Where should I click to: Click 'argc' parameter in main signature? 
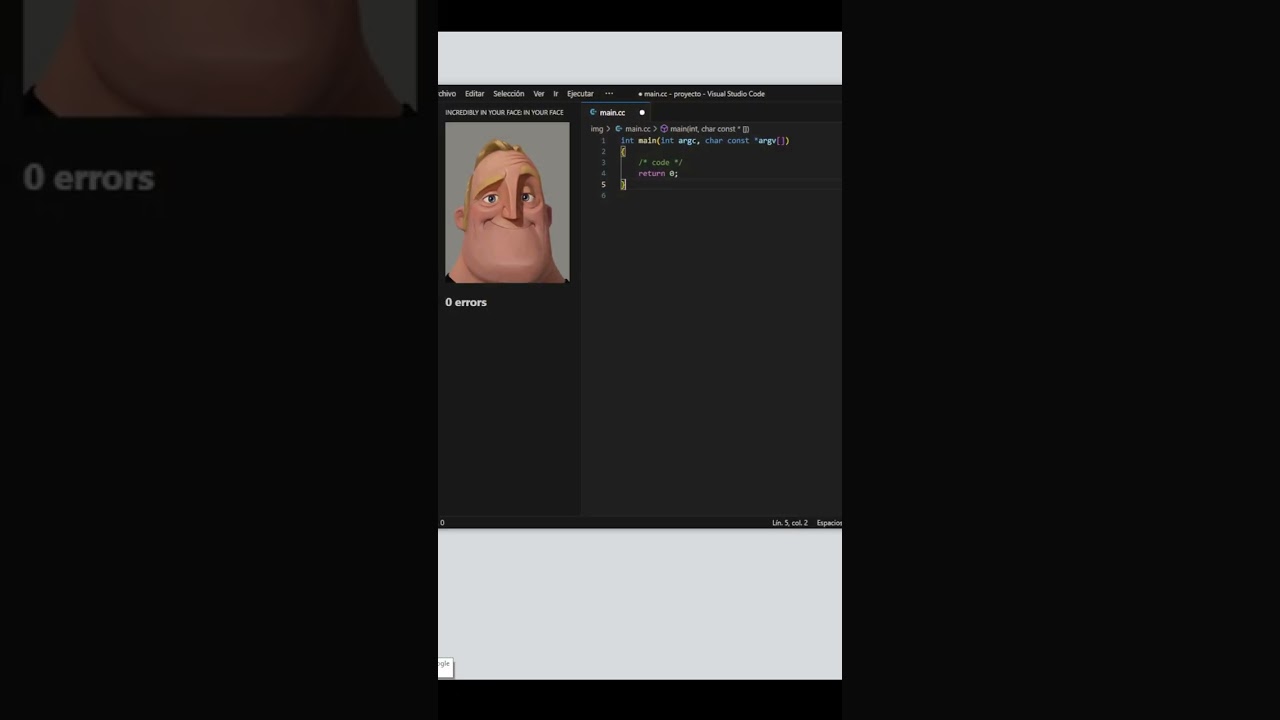tap(687, 141)
